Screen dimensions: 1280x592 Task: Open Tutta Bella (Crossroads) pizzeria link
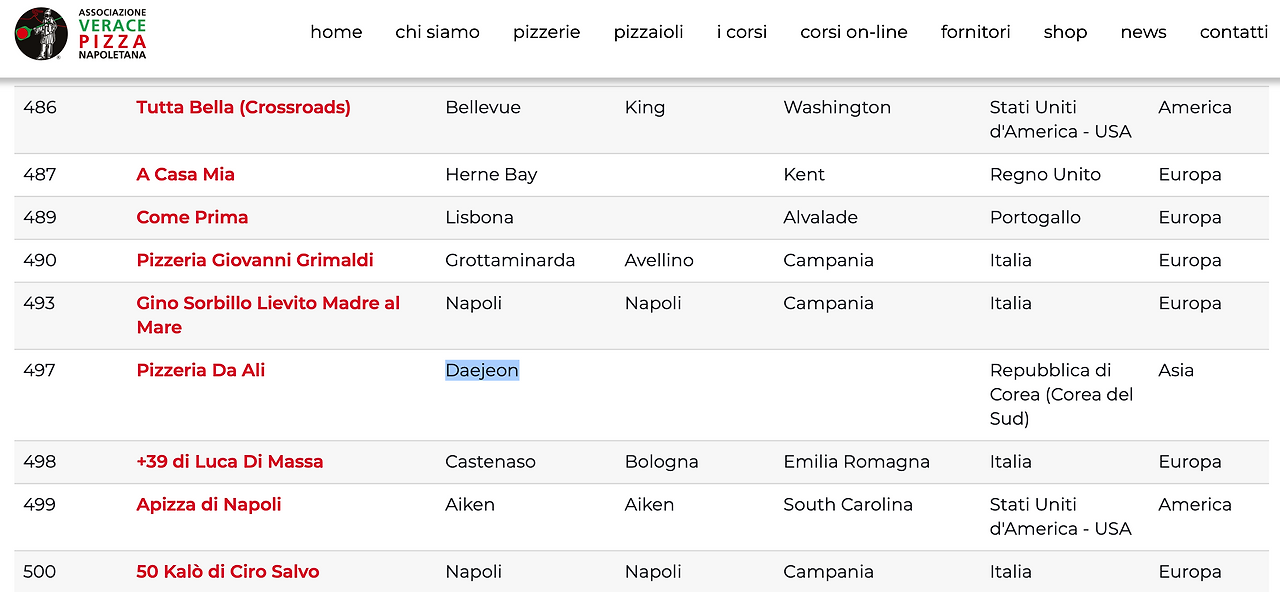[244, 108]
